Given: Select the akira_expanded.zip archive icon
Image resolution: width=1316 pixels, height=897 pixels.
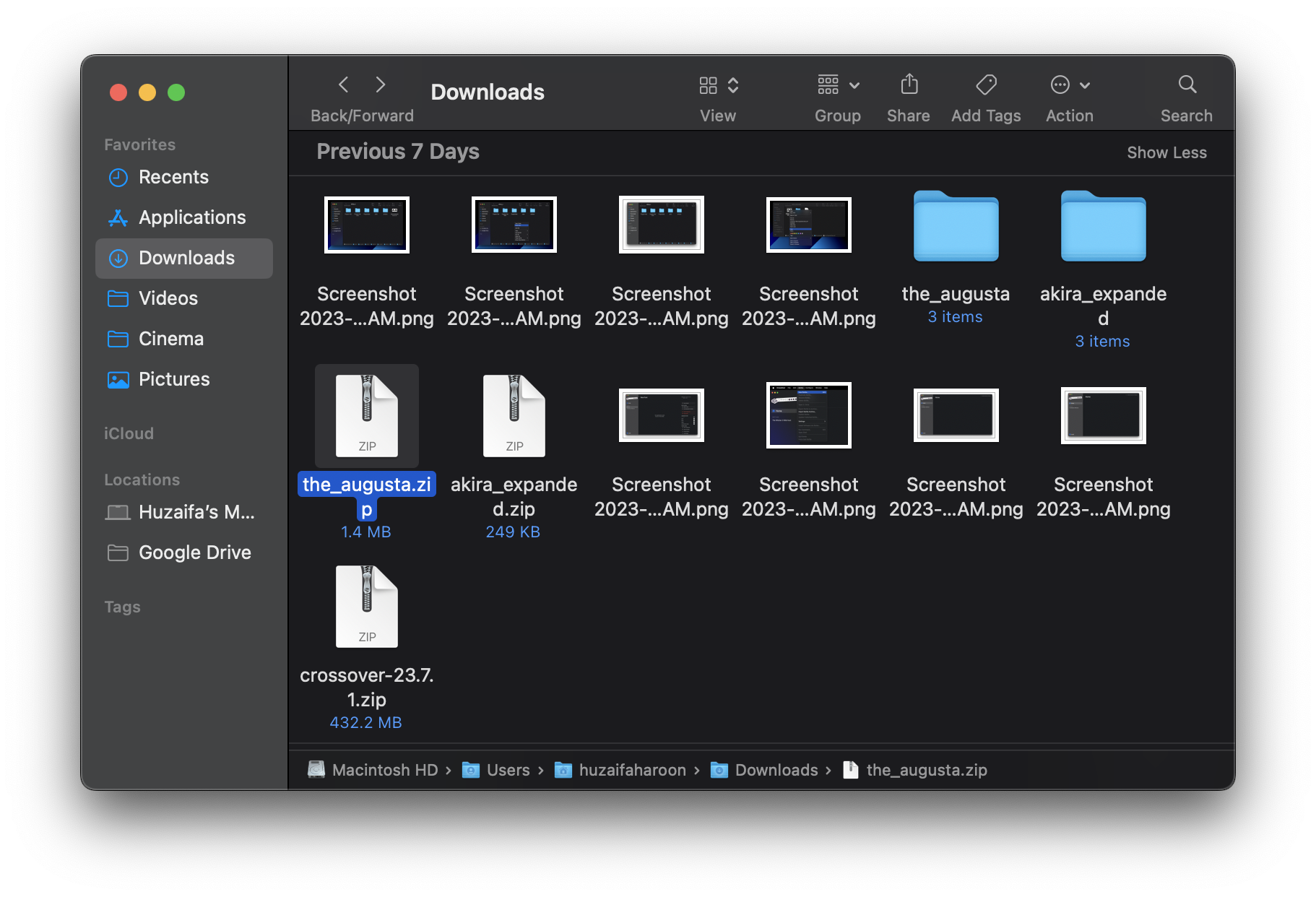Looking at the screenshot, I should coord(514,416).
